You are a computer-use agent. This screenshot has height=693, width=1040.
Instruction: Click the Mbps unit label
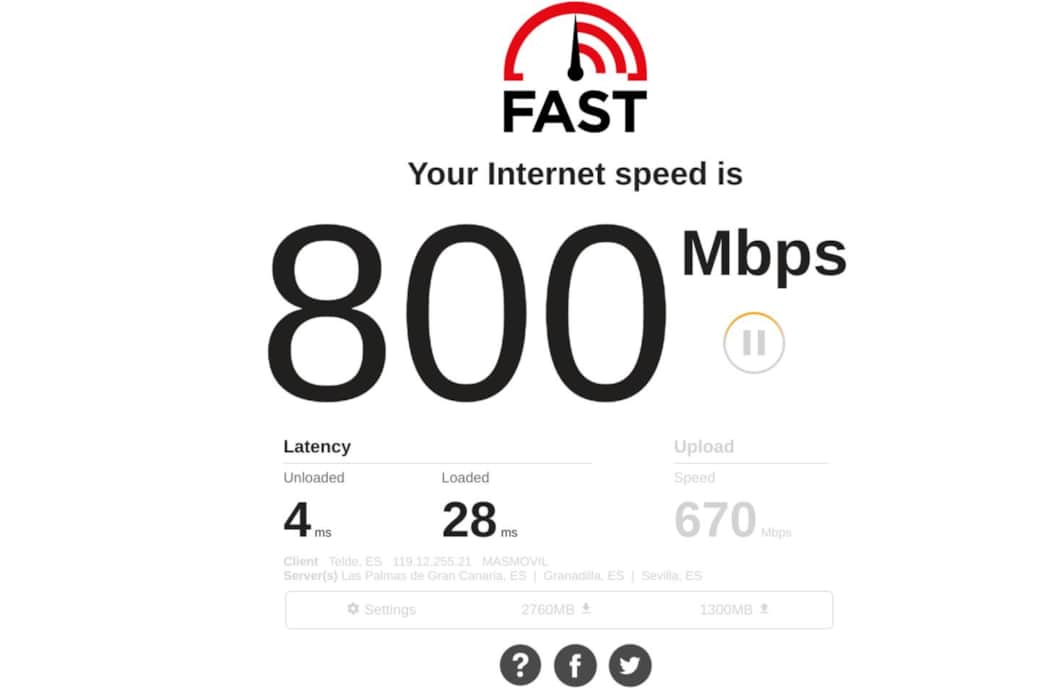(764, 257)
